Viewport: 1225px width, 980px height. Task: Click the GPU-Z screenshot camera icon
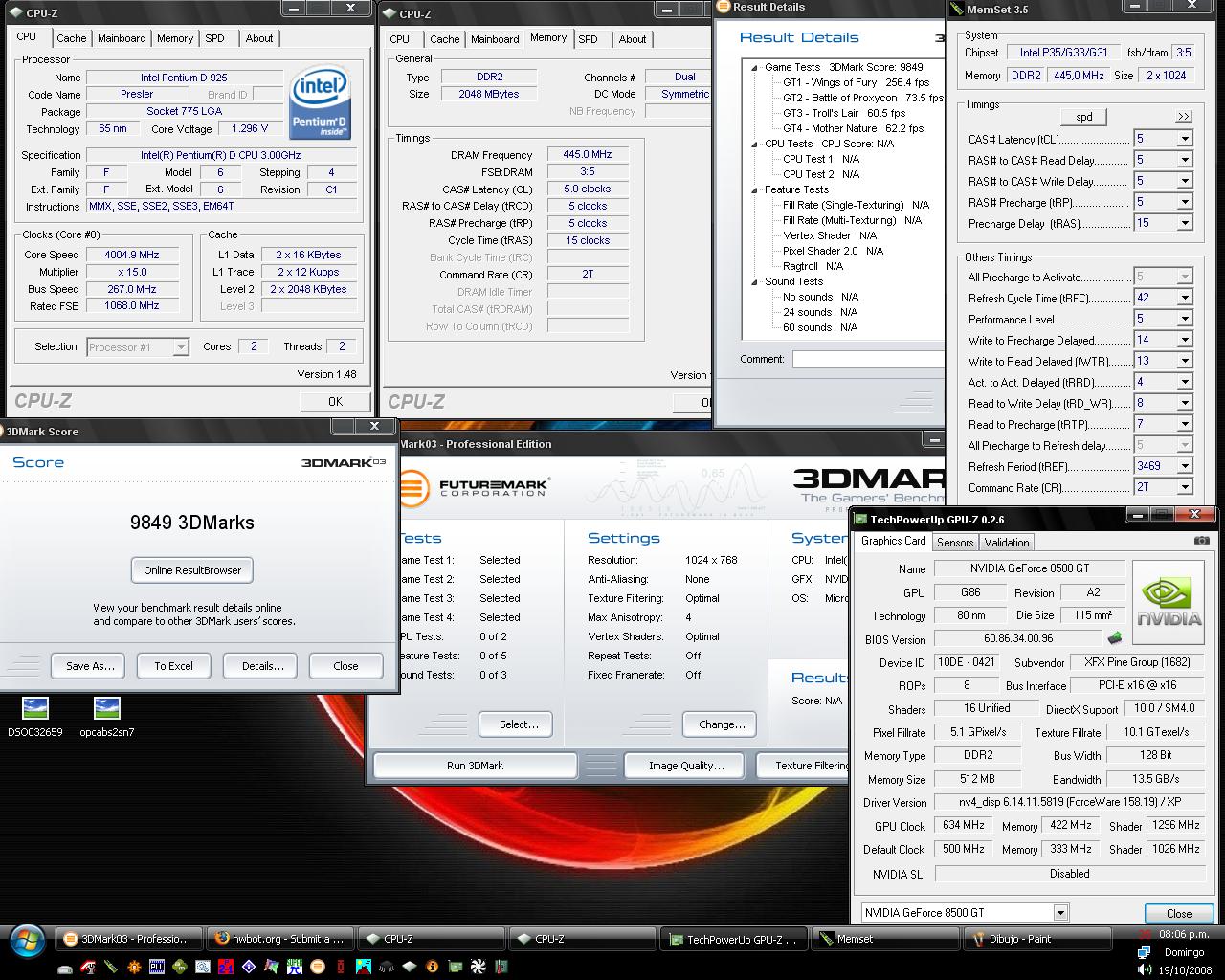pyautogui.click(x=1201, y=541)
